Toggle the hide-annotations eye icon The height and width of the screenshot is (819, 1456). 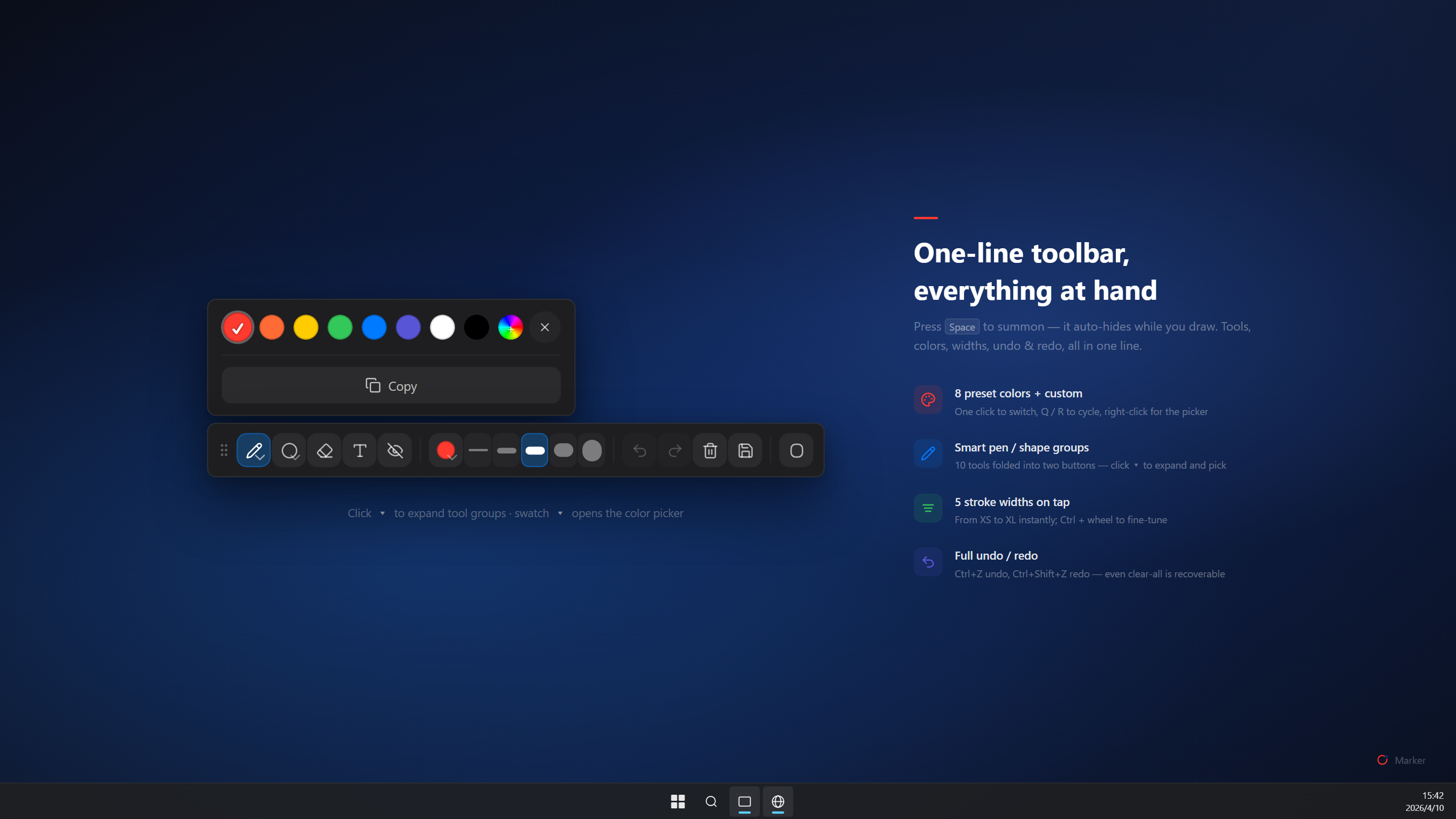pyautogui.click(x=395, y=450)
